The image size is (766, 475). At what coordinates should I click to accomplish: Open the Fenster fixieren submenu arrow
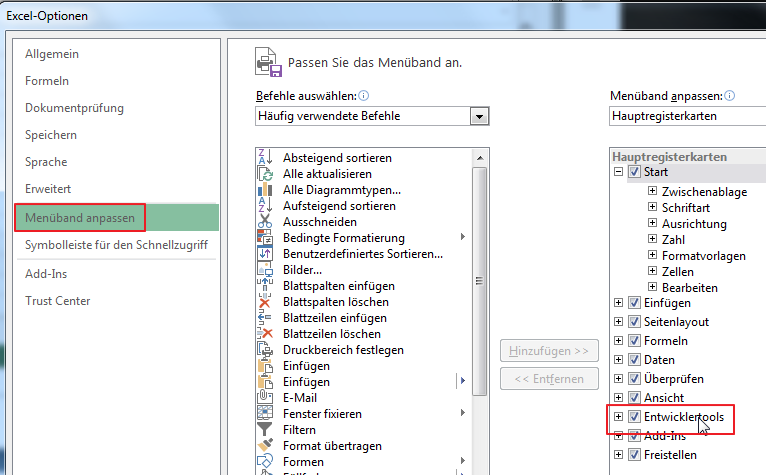(x=462, y=413)
